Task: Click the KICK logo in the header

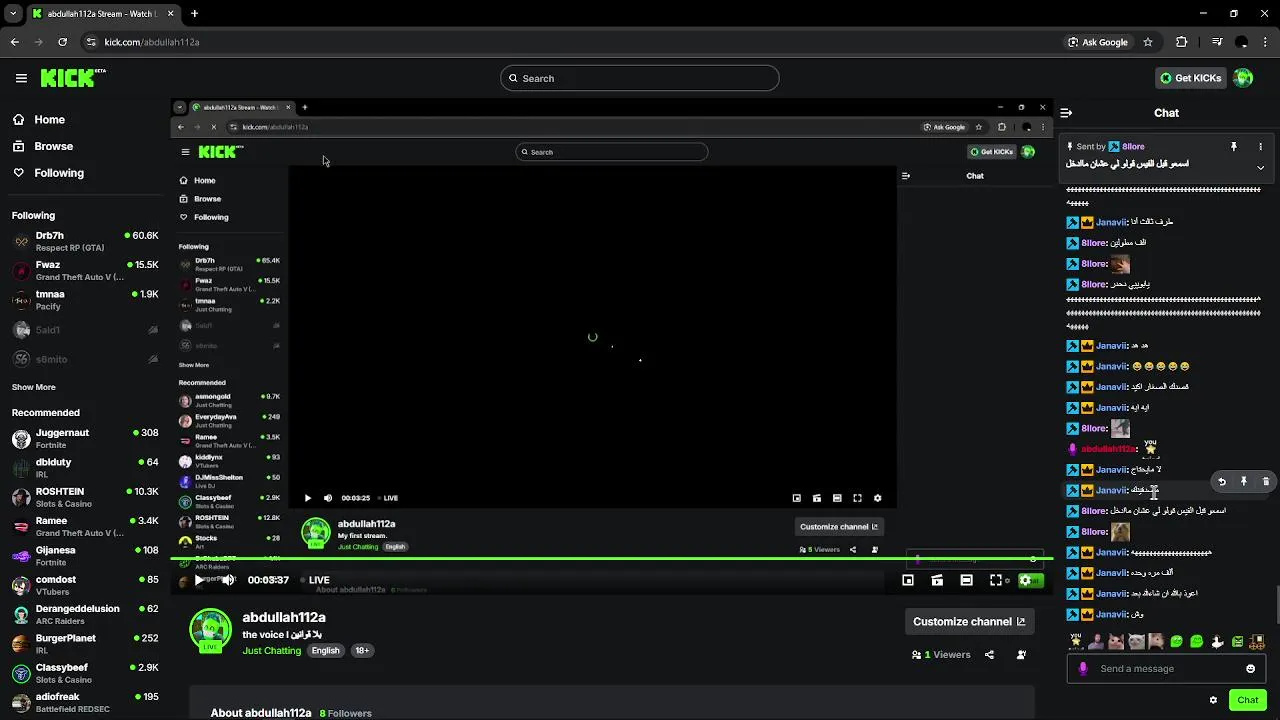Action: click(73, 78)
